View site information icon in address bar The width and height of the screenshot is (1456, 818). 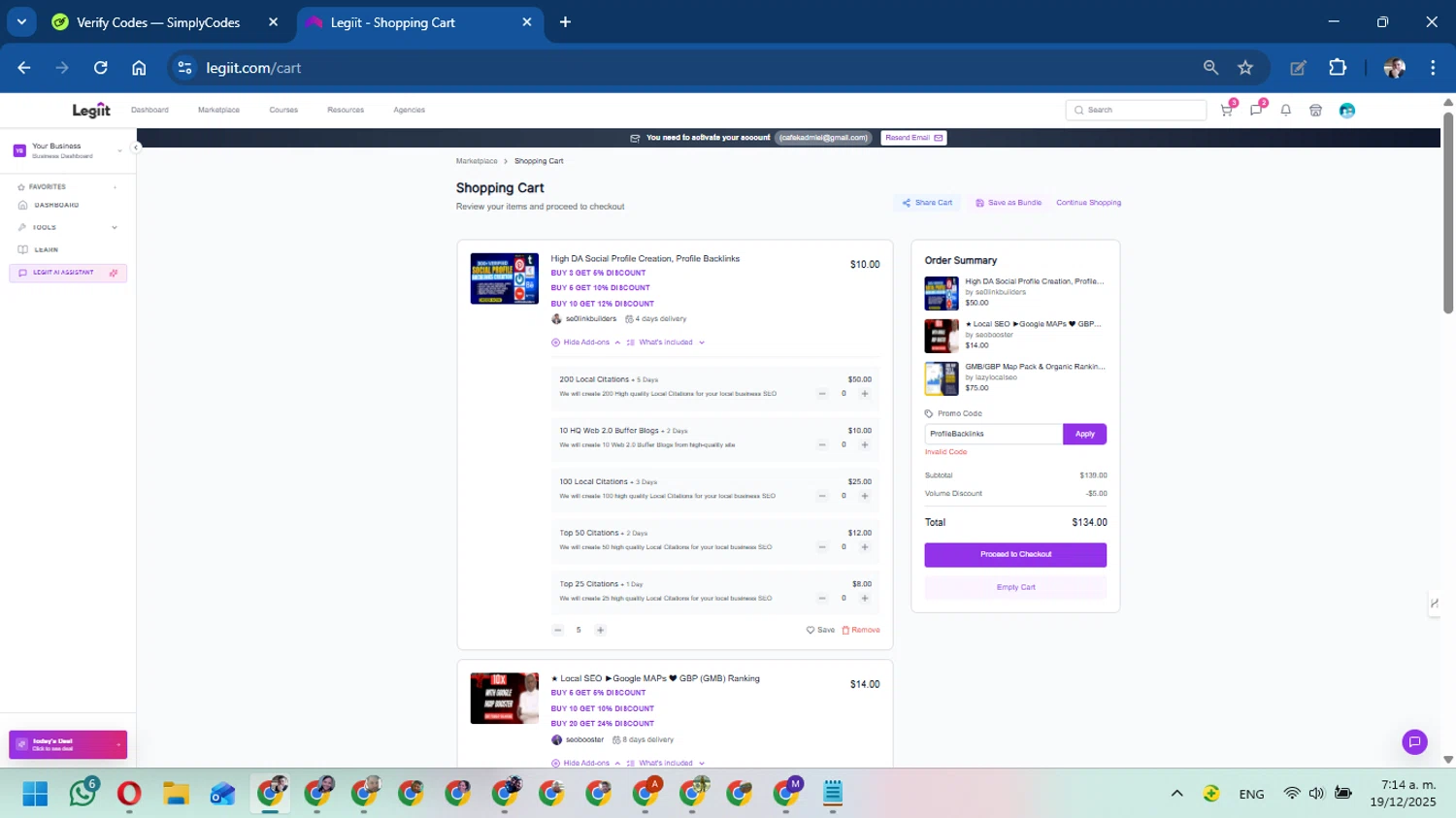click(x=184, y=68)
